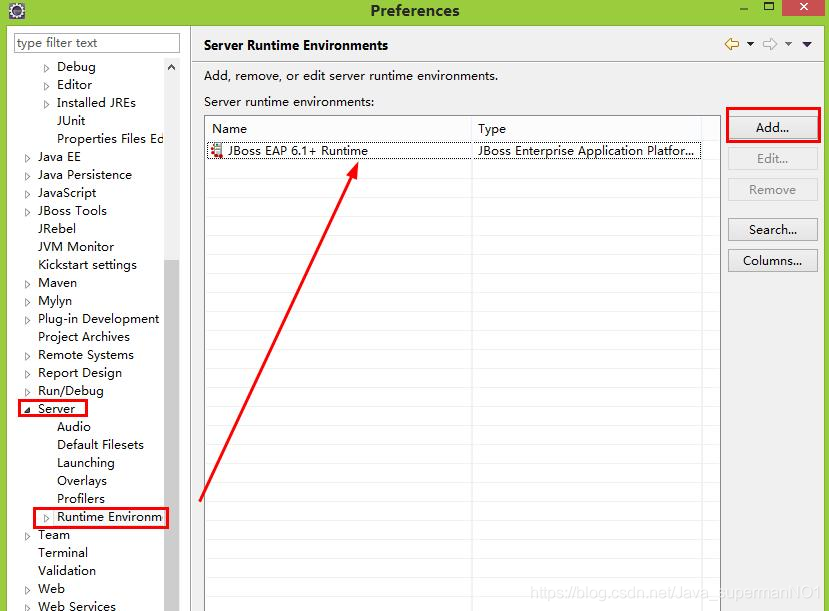
Task: Select Profilers under Server
Action: [x=80, y=498]
